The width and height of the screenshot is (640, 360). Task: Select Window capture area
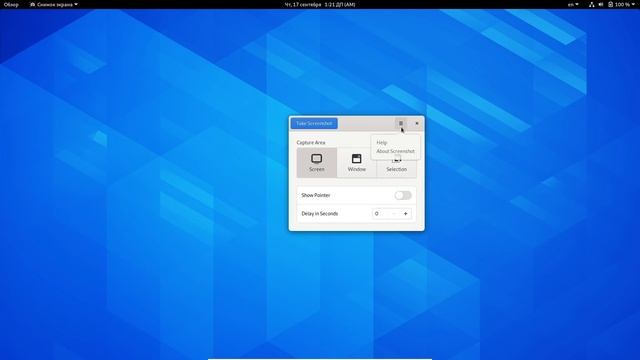(x=357, y=162)
